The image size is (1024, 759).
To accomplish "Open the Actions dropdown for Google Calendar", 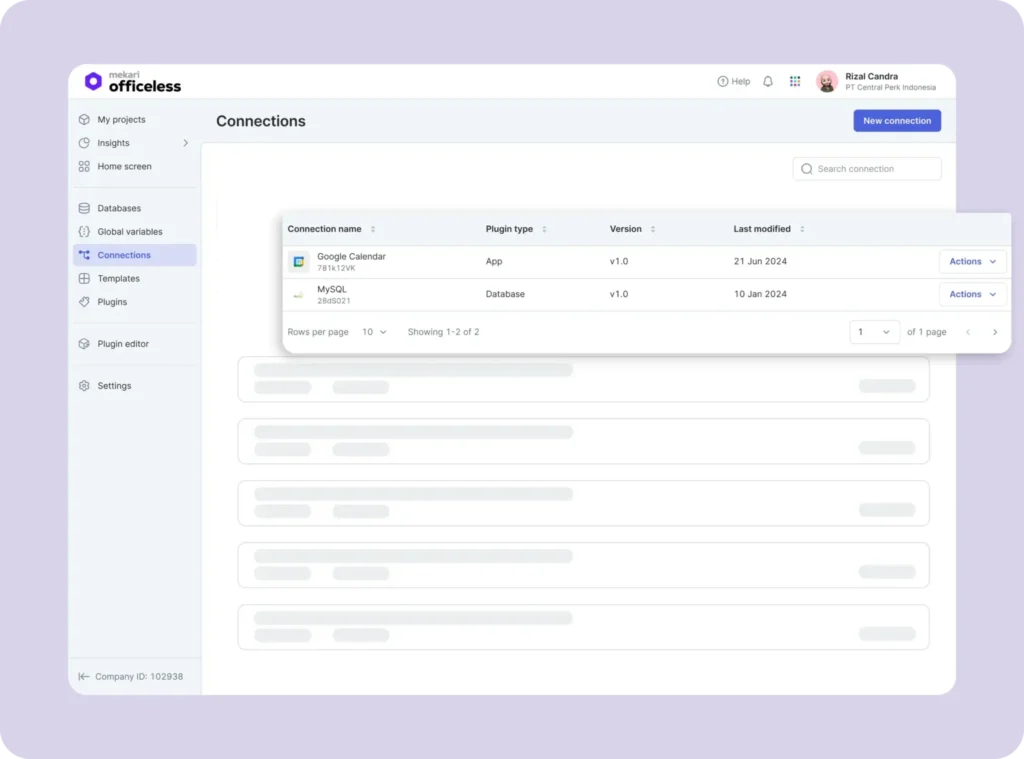I will (971, 261).
